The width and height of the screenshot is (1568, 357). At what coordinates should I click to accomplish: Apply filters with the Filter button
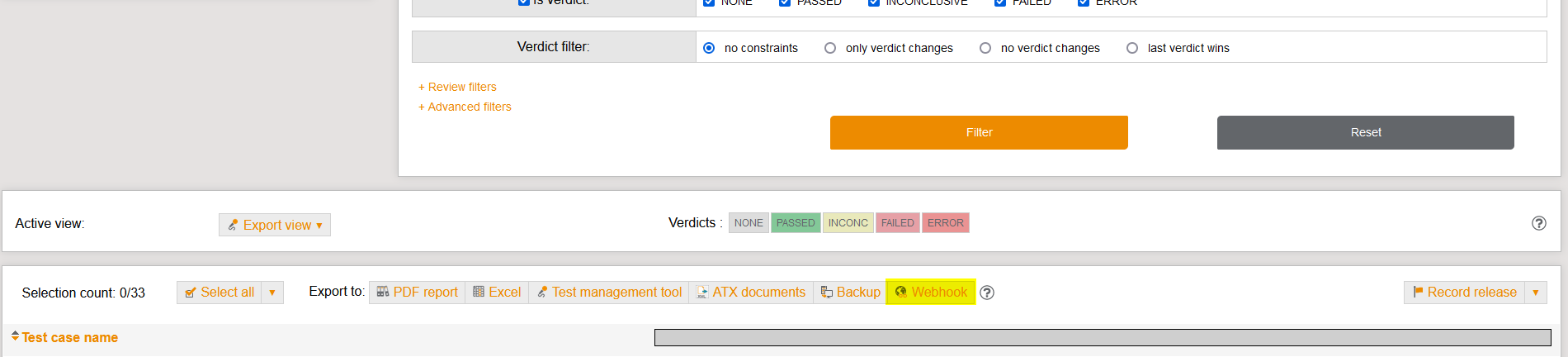[979, 132]
